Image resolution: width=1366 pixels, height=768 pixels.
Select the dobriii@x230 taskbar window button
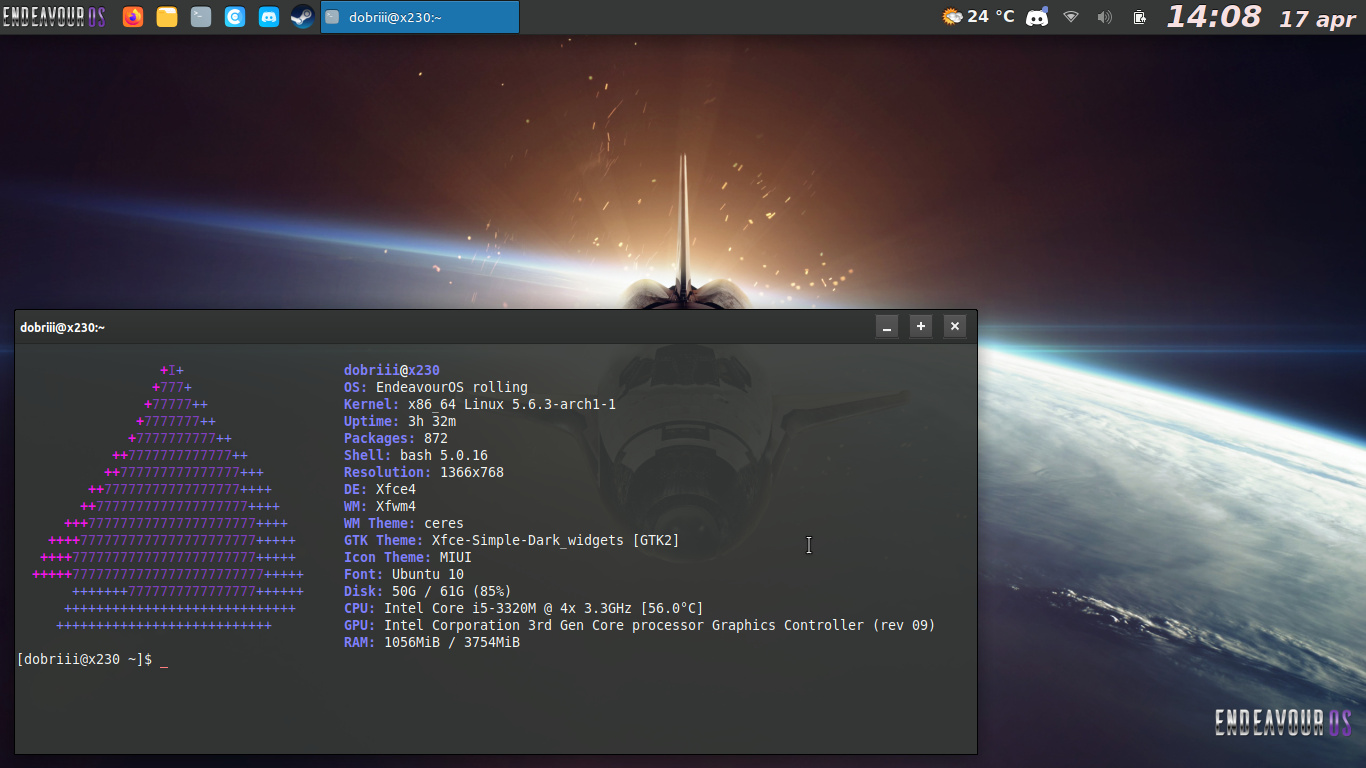point(420,17)
